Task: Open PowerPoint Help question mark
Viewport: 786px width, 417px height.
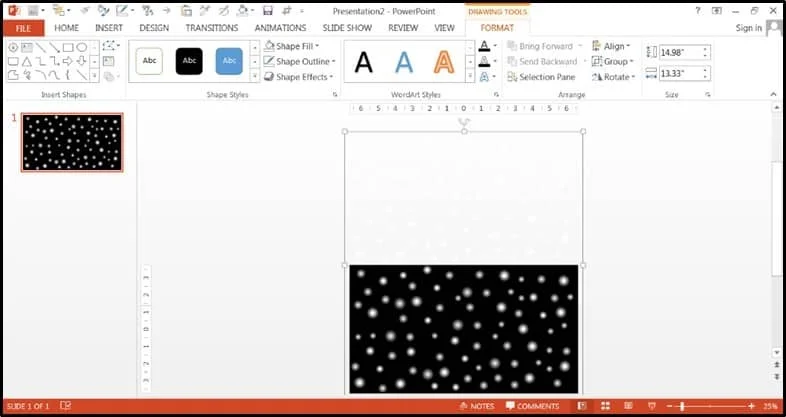Action: tap(698, 11)
